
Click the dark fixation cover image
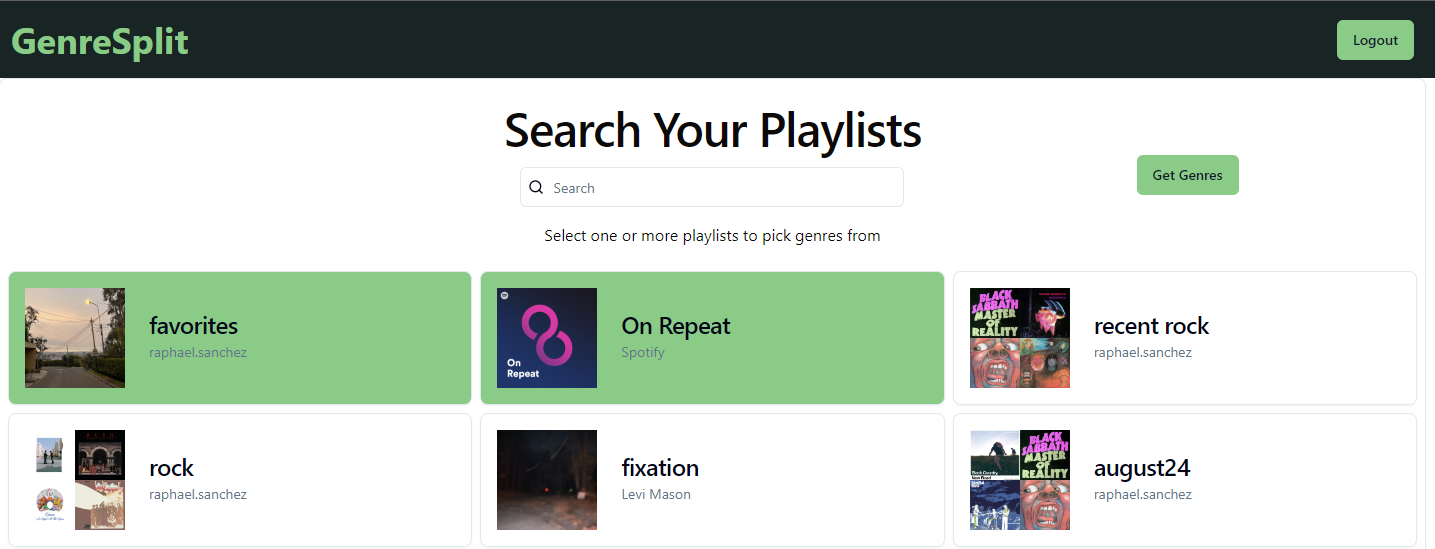[547, 480]
